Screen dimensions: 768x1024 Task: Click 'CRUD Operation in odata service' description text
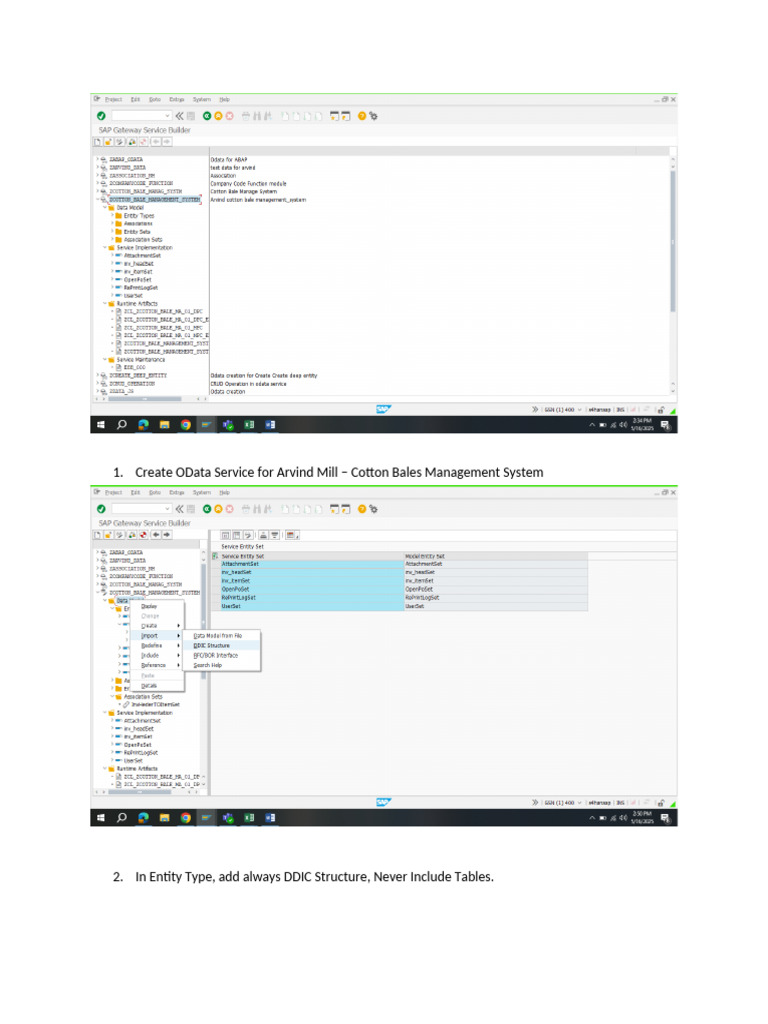coord(248,384)
